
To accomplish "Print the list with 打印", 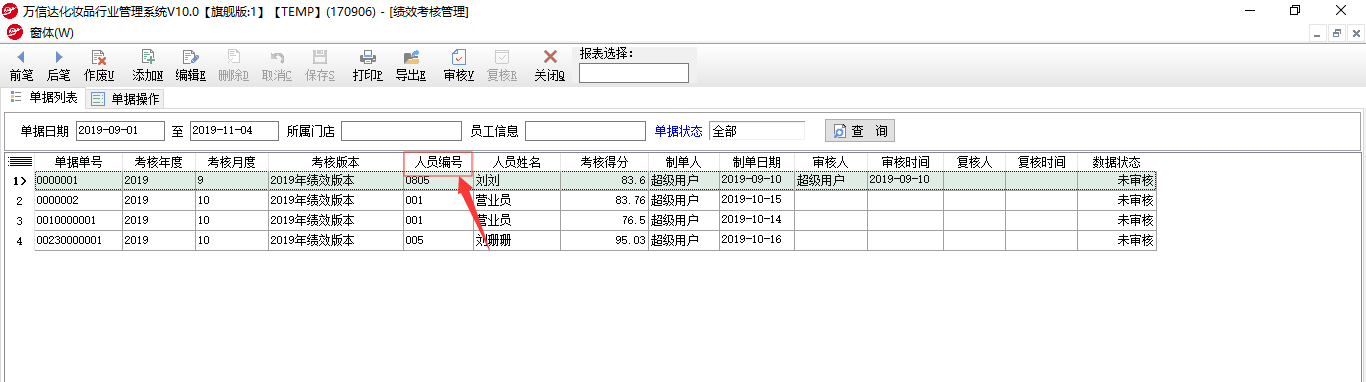I will click(x=368, y=66).
